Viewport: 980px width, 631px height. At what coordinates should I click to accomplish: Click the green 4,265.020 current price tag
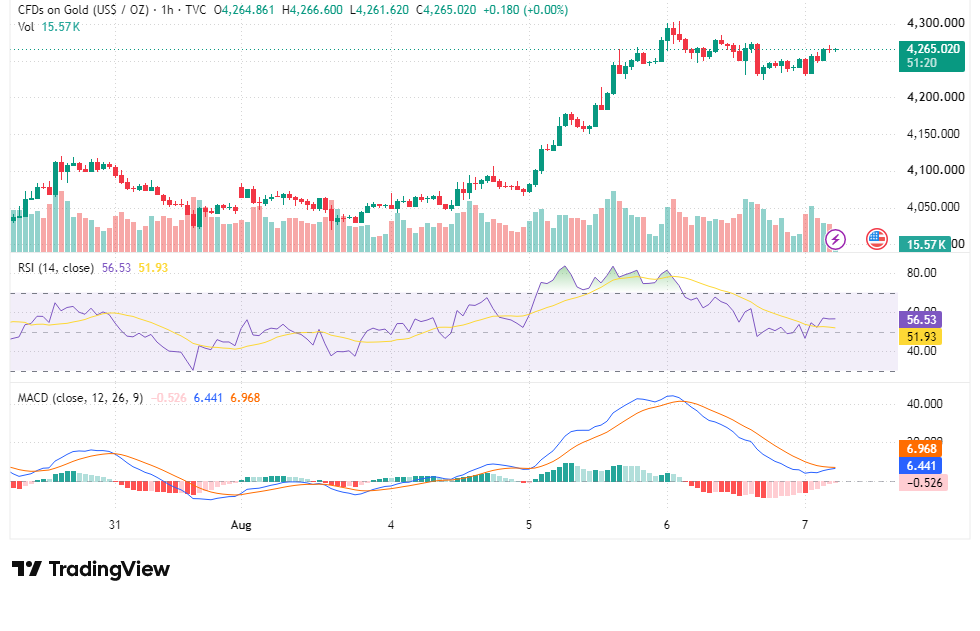point(931,56)
